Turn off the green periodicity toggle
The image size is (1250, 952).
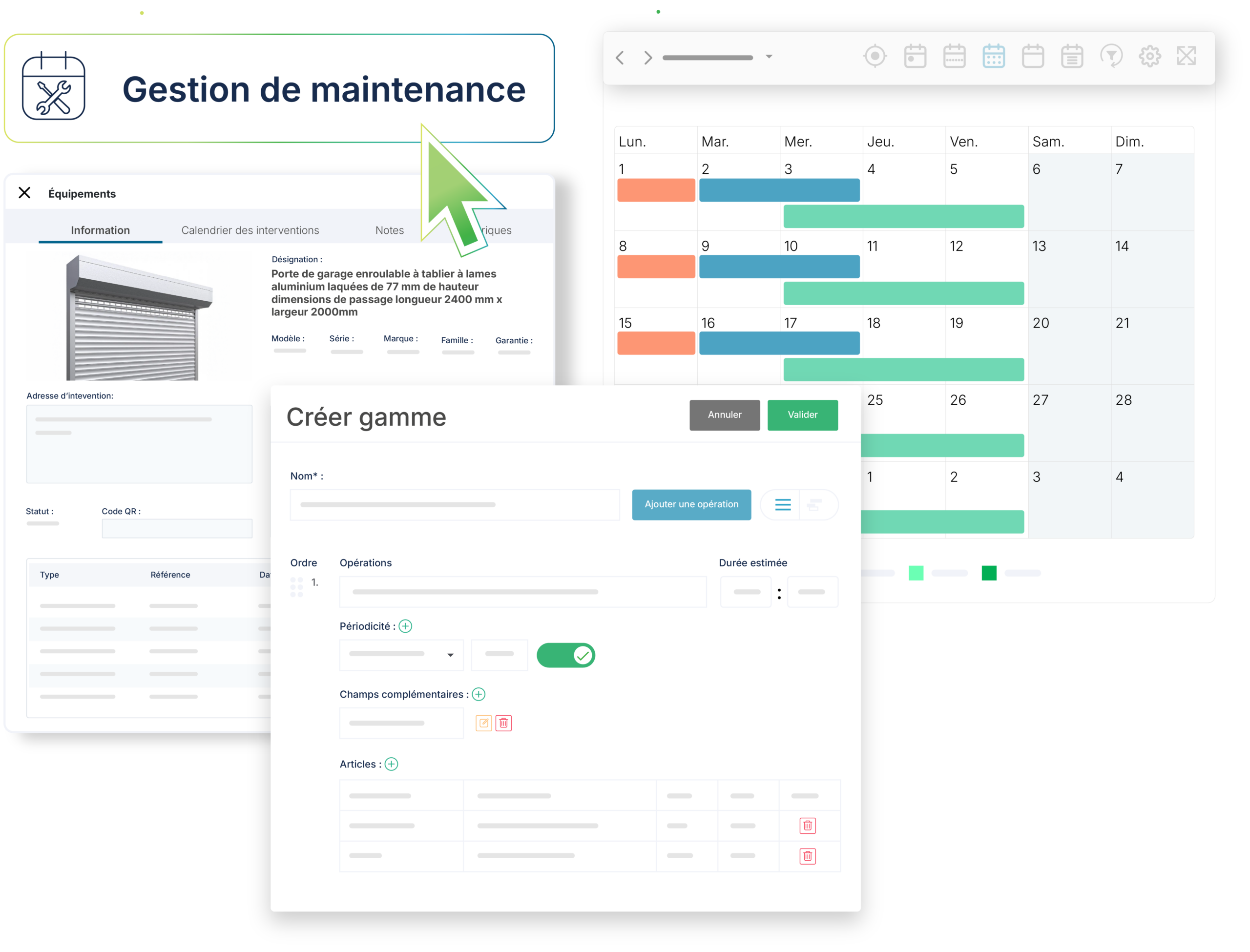[565, 656]
